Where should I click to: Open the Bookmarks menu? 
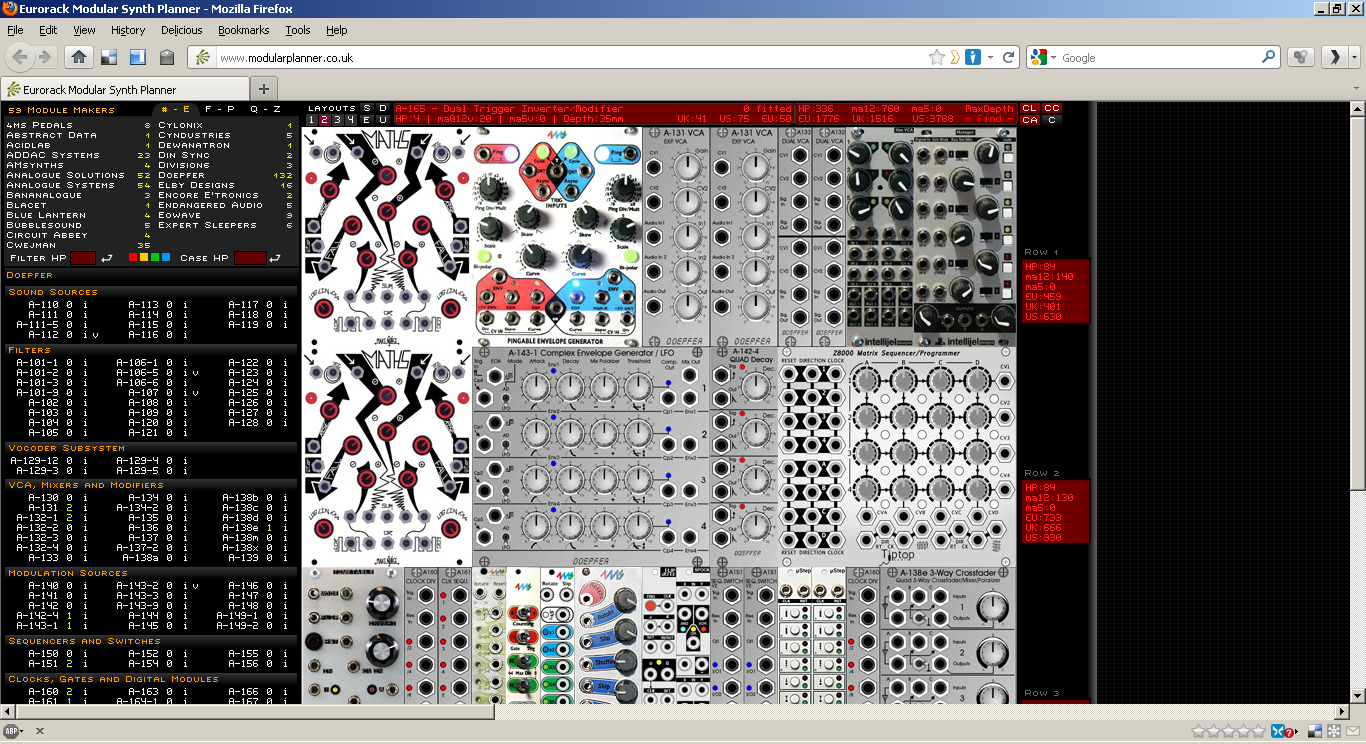point(243,30)
